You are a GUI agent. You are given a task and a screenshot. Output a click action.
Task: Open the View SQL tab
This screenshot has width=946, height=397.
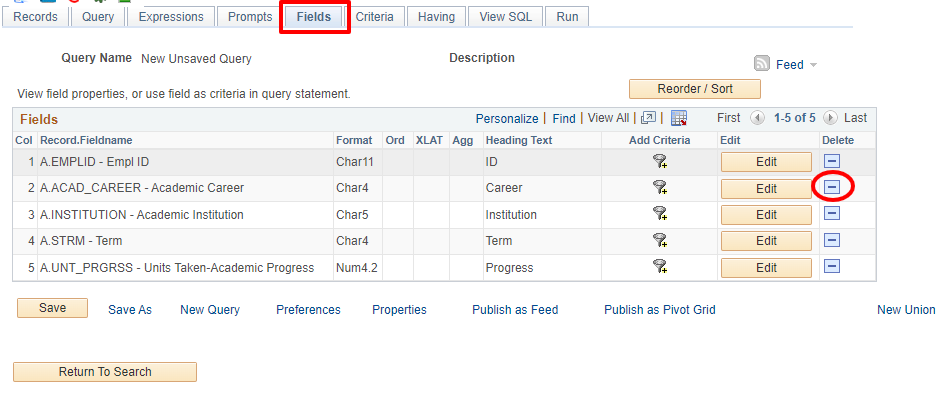coord(506,17)
